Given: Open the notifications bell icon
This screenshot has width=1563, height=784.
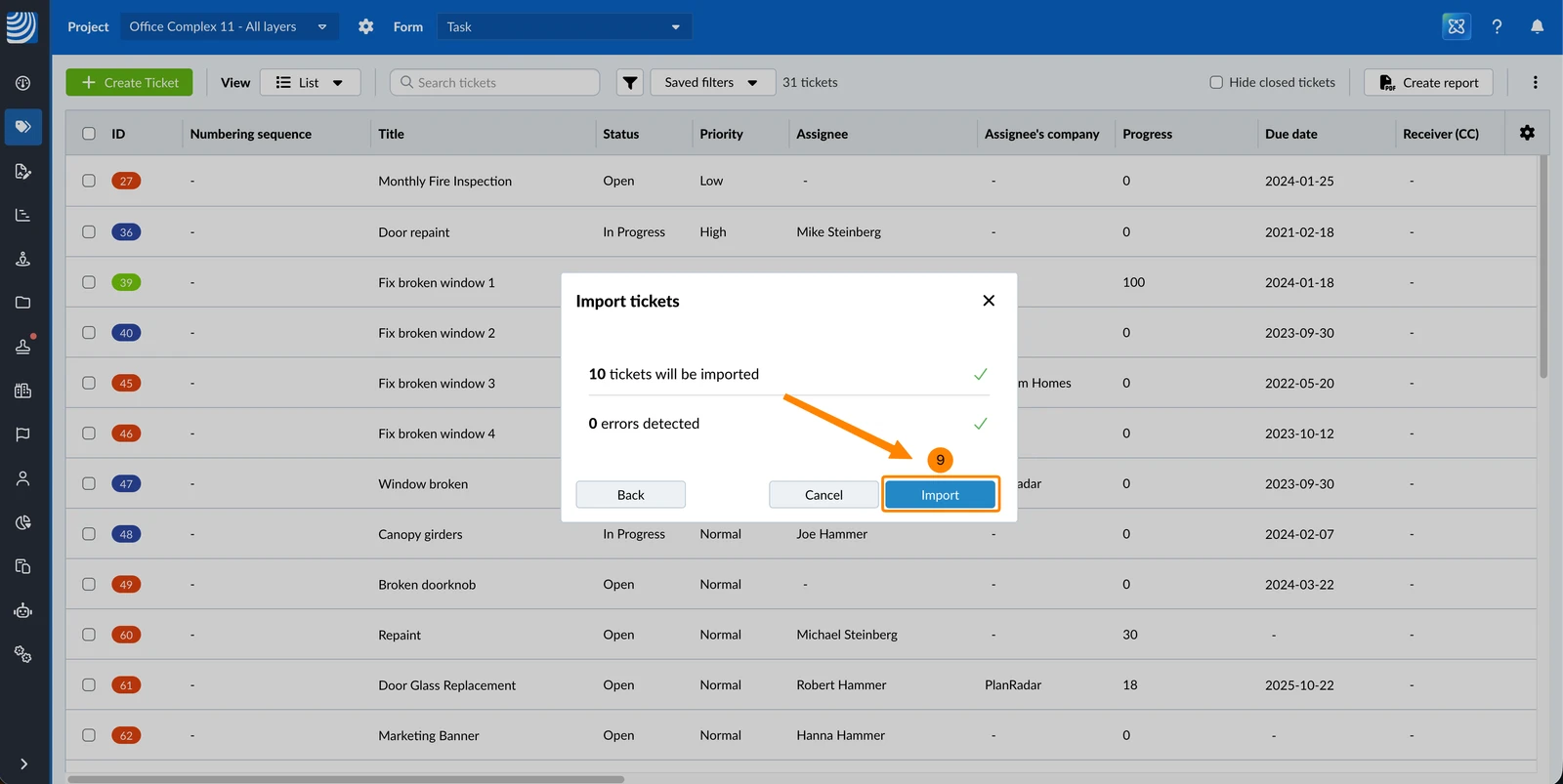Looking at the screenshot, I should [x=1537, y=26].
